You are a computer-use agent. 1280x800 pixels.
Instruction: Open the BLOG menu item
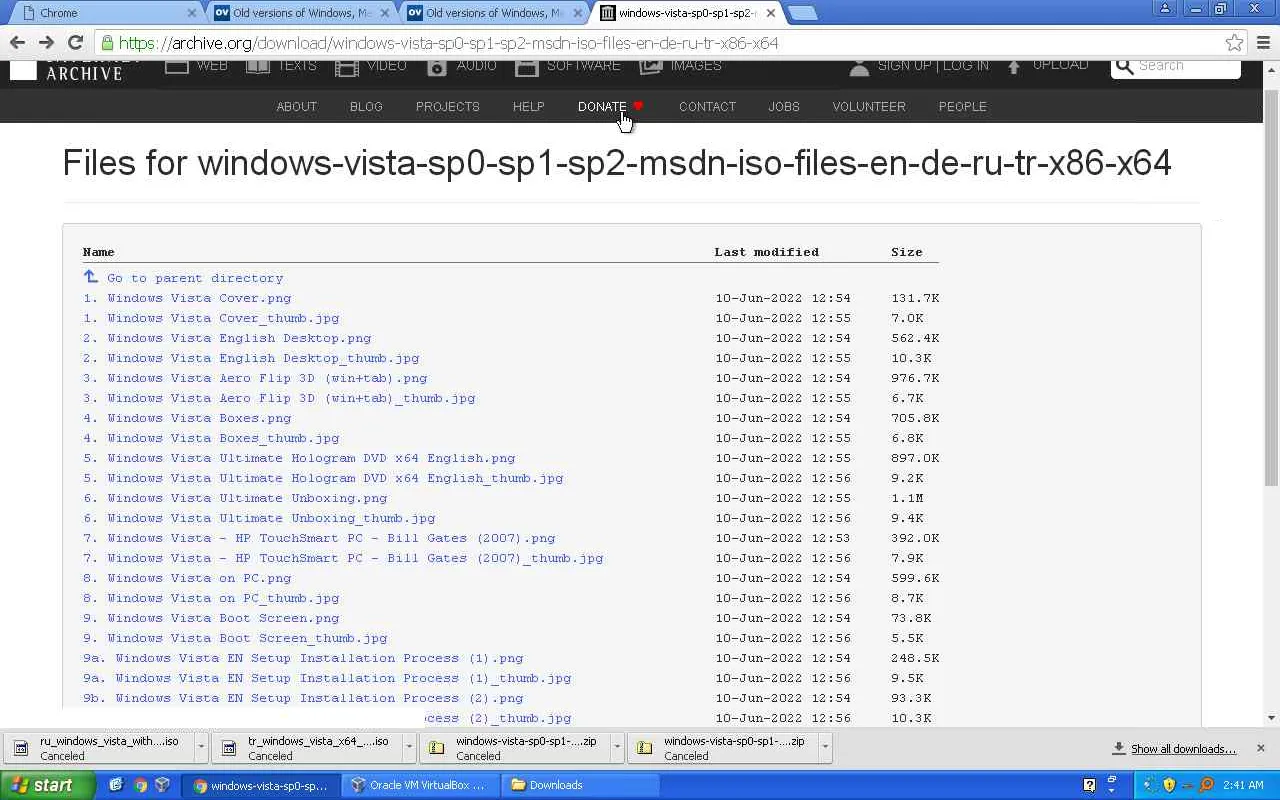pos(366,106)
